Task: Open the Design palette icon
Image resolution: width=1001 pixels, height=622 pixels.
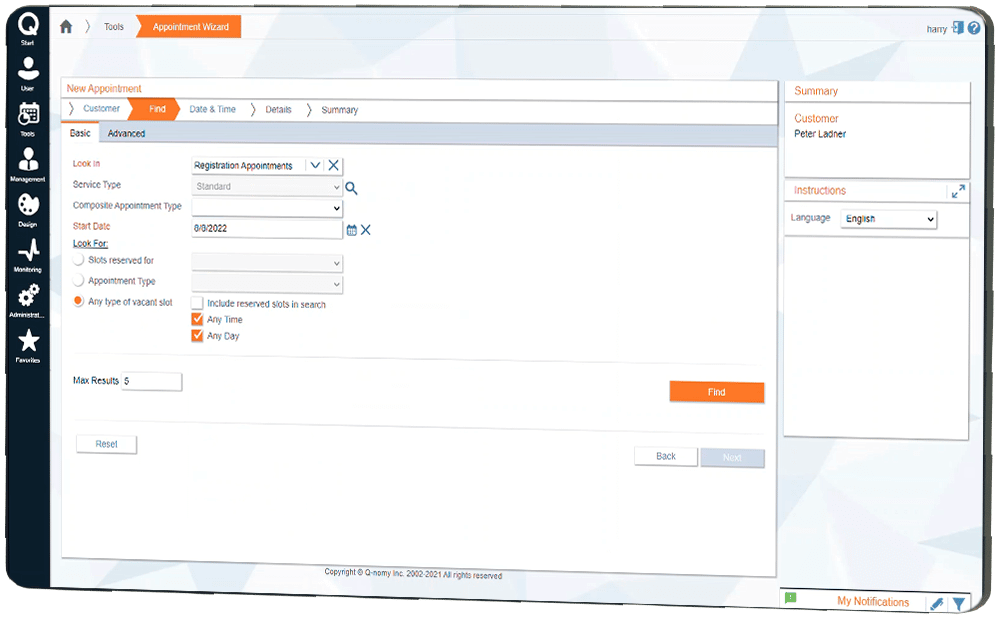Action: click(x=28, y=208)
